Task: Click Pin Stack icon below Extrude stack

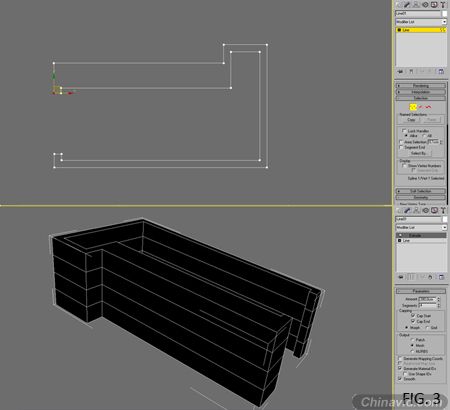Action: [x=401, y=277]
